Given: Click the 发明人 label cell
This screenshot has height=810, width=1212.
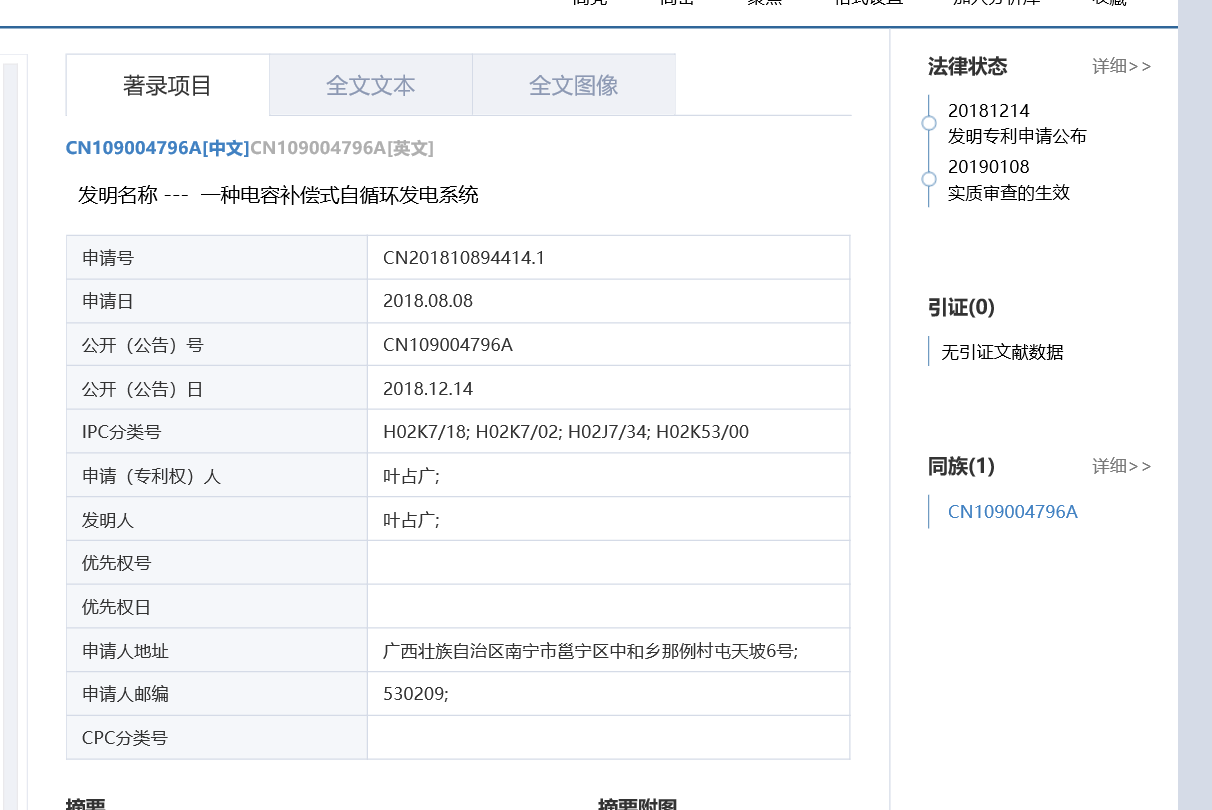Looking at the screenshot, I should point(217,520).
